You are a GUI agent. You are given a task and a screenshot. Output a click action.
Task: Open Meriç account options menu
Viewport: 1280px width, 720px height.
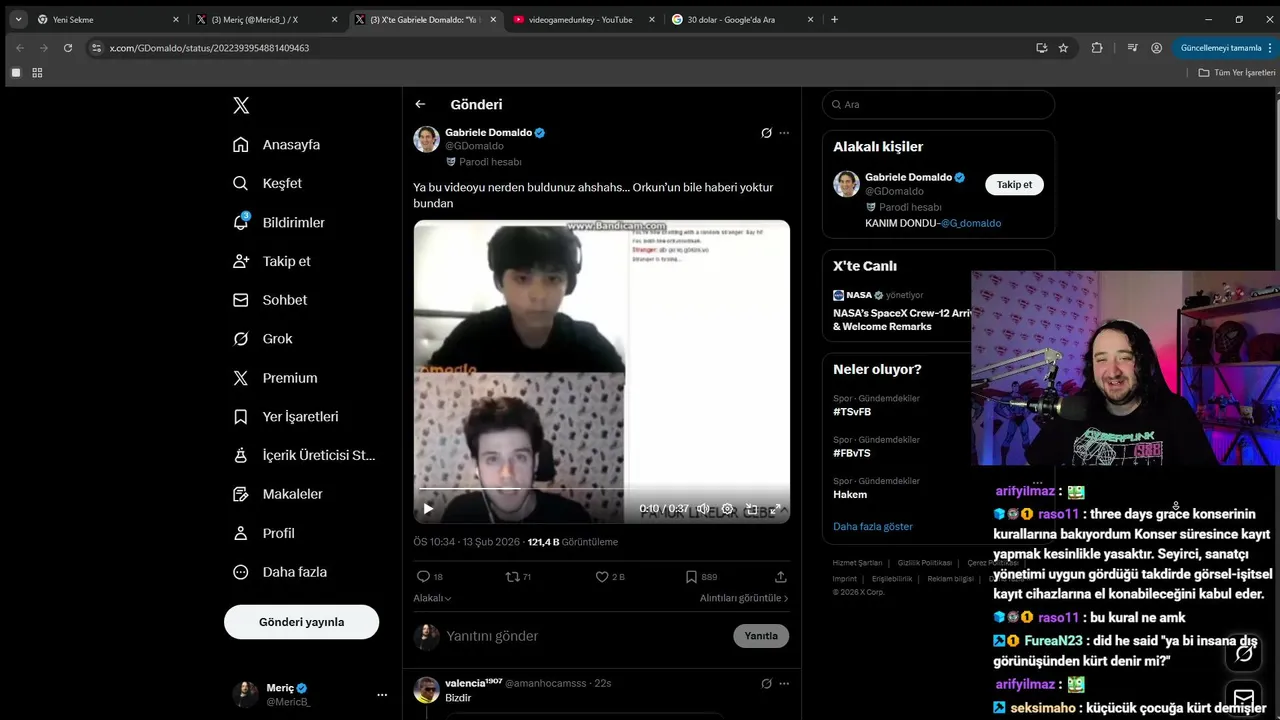(x=382, y=694)
